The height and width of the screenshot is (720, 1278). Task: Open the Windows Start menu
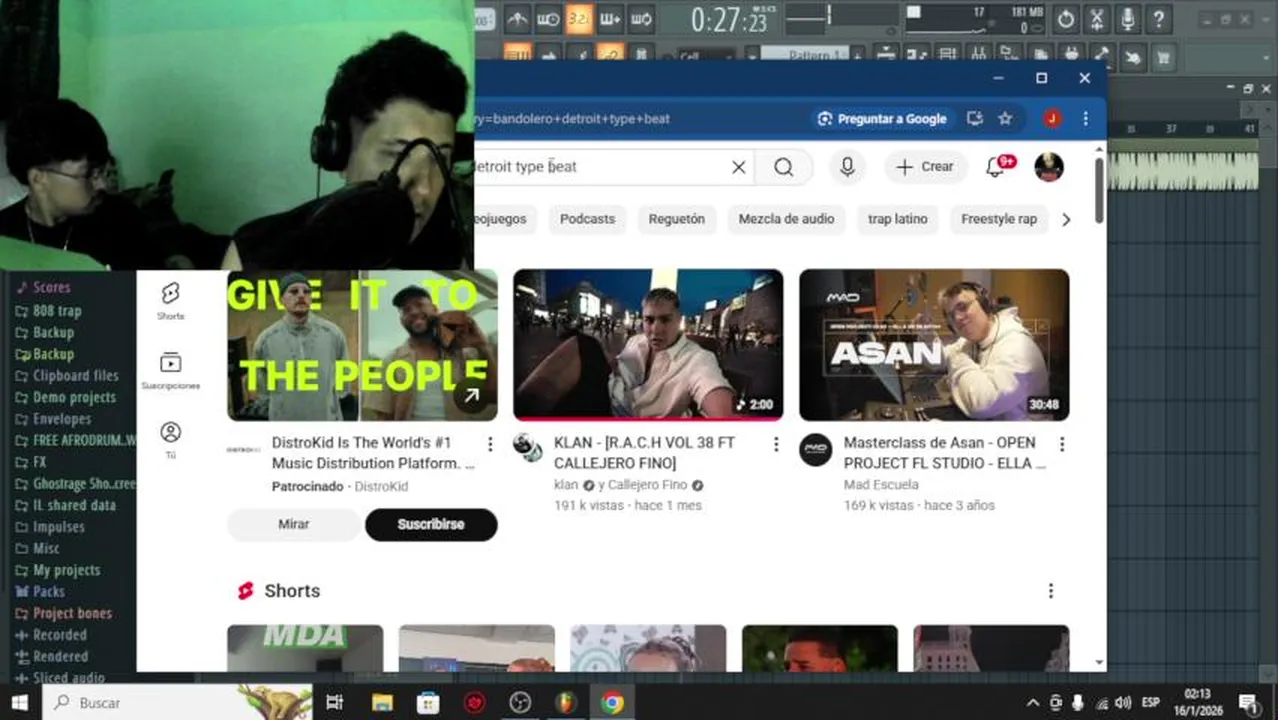[19, 702]
